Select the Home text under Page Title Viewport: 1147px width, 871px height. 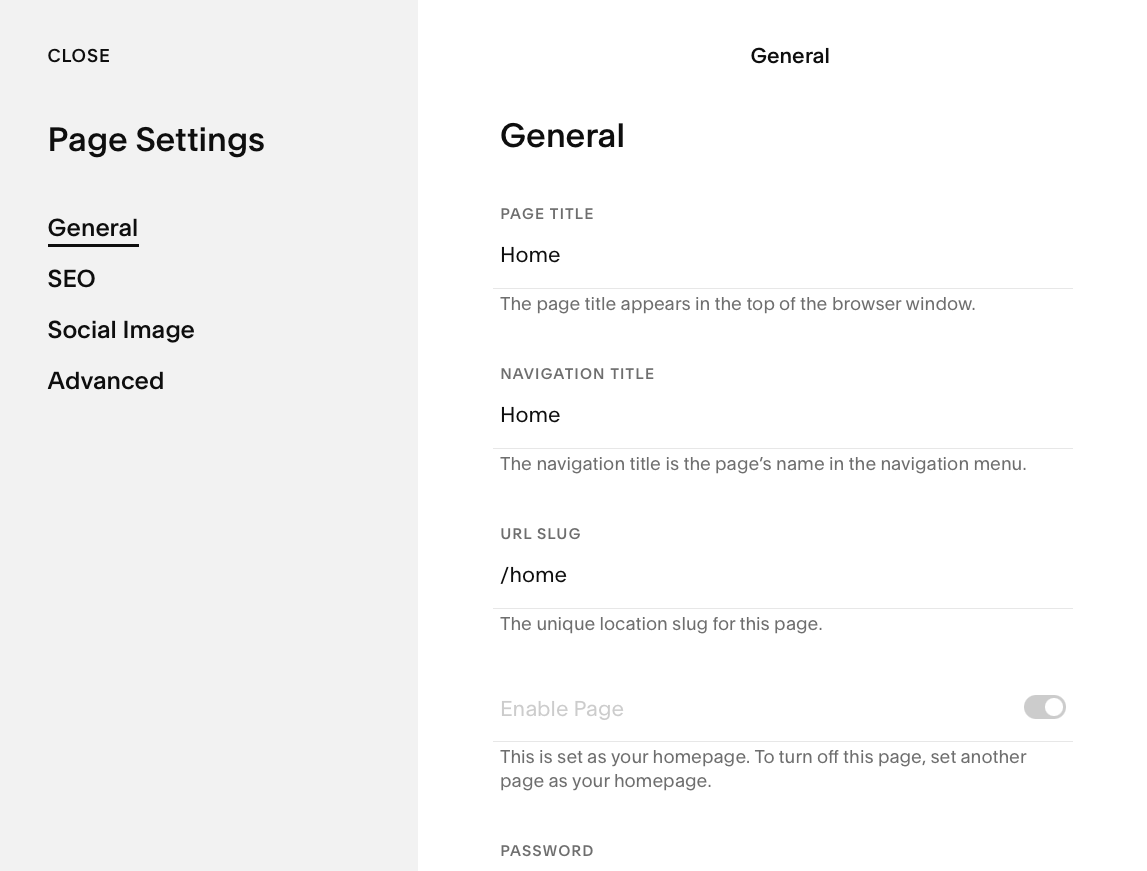point(530,255)
